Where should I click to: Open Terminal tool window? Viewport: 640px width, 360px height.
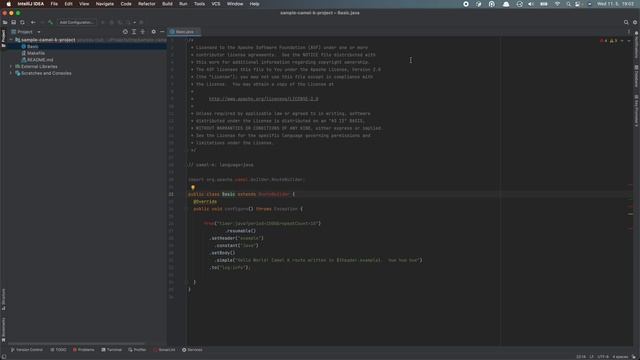pyautogui.click(x=111, y=350)
